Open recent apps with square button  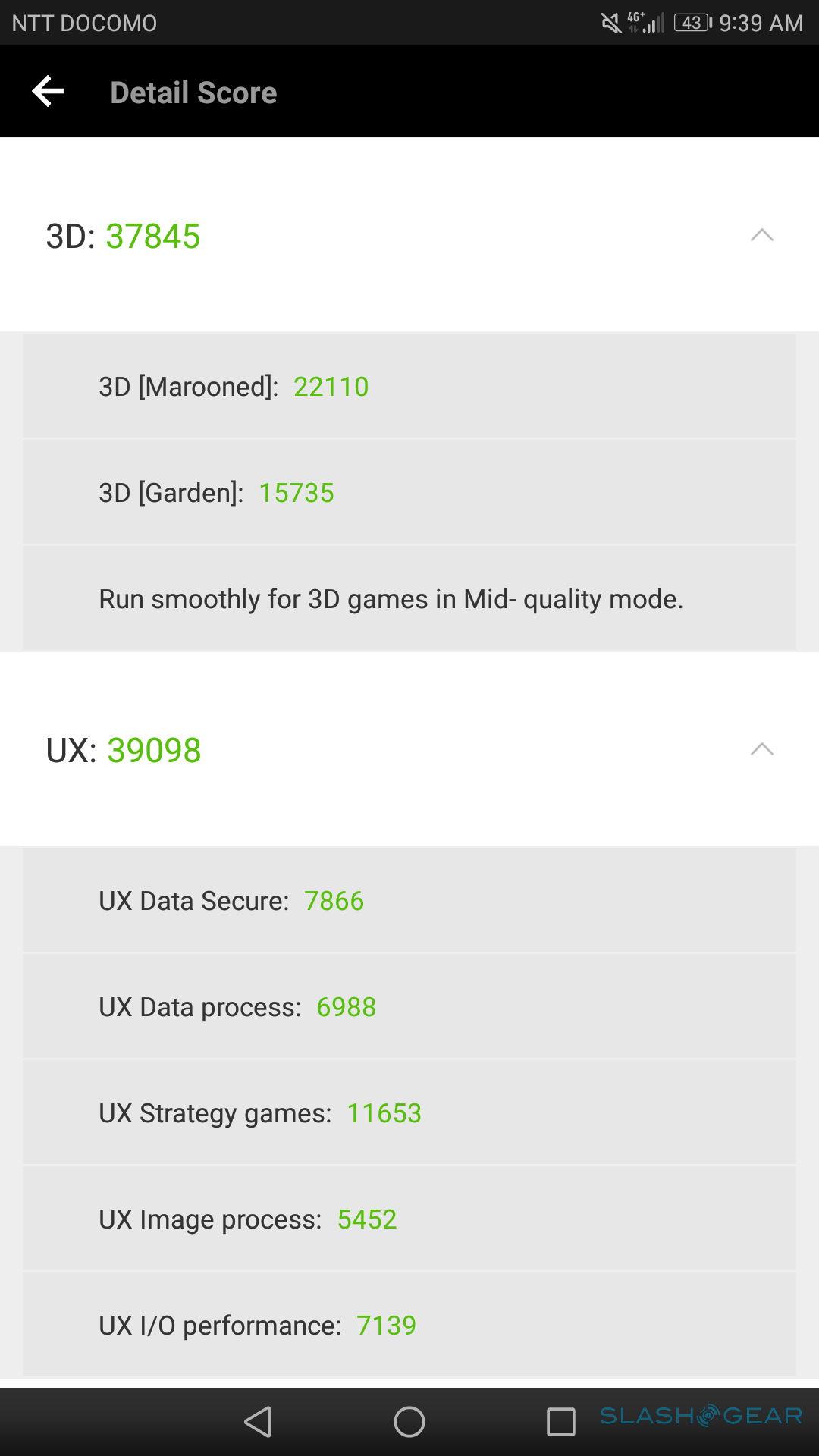point(560,1422)
